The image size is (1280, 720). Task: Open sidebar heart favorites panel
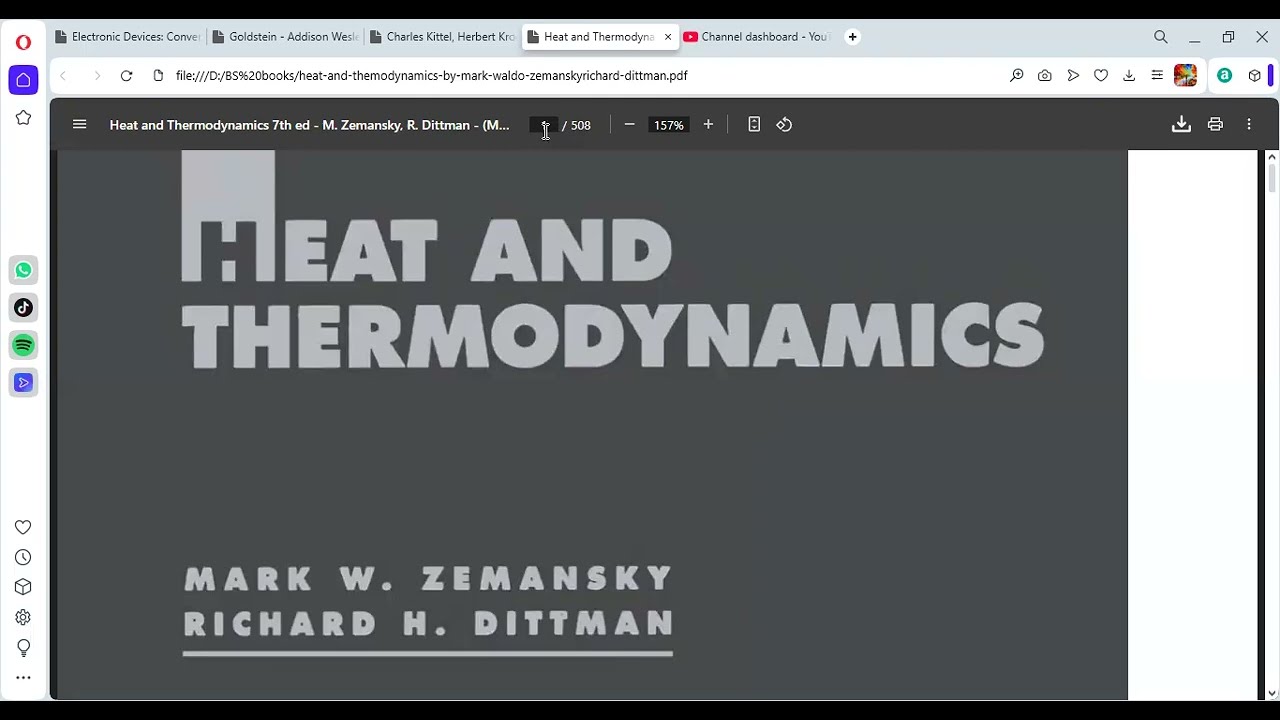tap(23, 527)
